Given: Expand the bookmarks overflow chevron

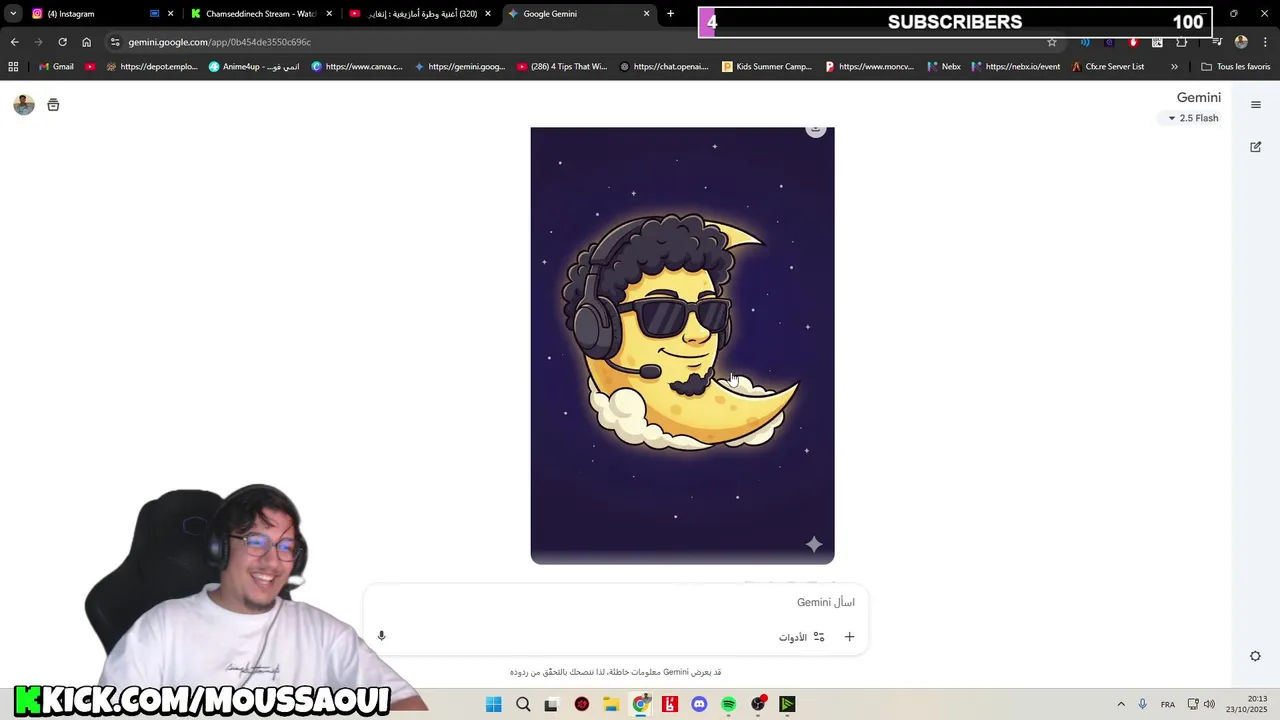Looking at the screenshot, I should [x=1174, y=67].
